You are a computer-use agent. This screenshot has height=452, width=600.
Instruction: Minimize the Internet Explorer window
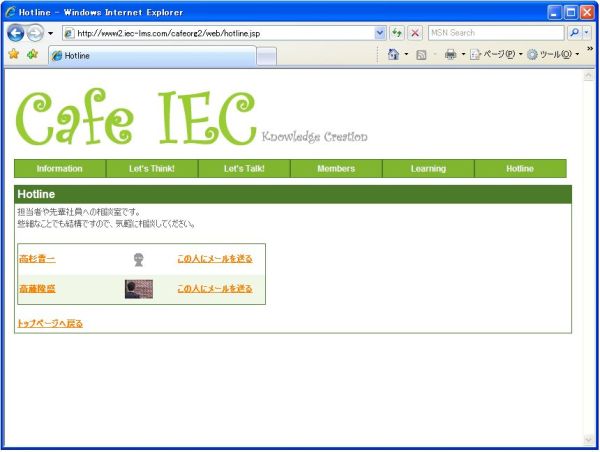pyautogui.click(x=554, y=12)
